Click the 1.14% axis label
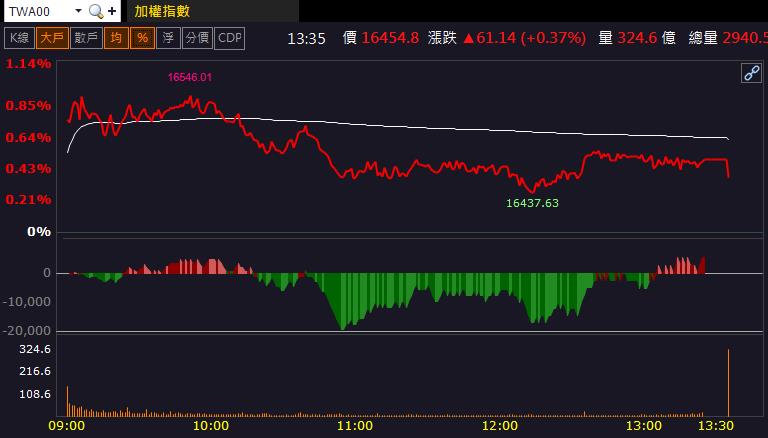768x438 pixels. coord(28,64)
